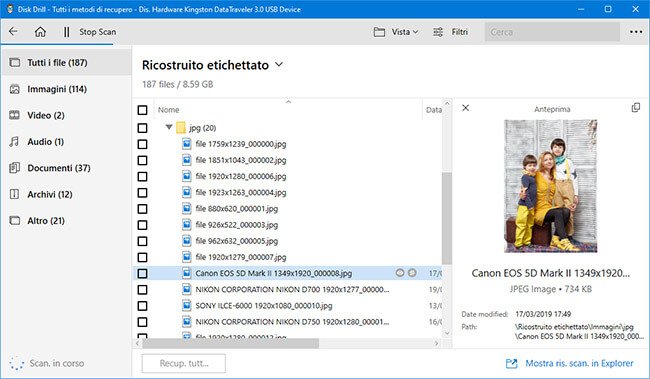Close the Anteprima preview panel
The image size is (650, 379).
click(x=466, y=108)
